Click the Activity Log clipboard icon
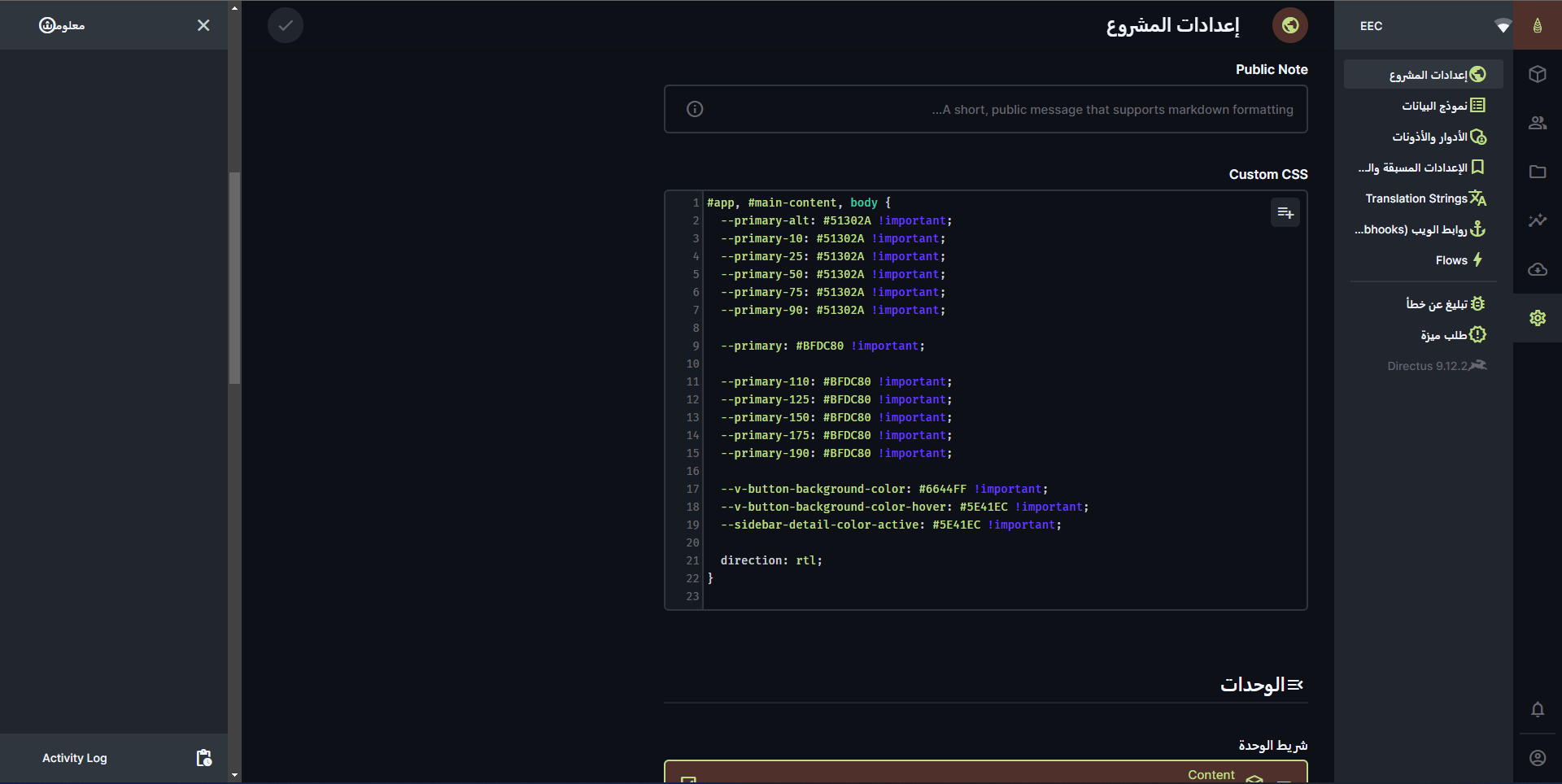Viewport: 1562px width, 784px height. tap(204, 758)
